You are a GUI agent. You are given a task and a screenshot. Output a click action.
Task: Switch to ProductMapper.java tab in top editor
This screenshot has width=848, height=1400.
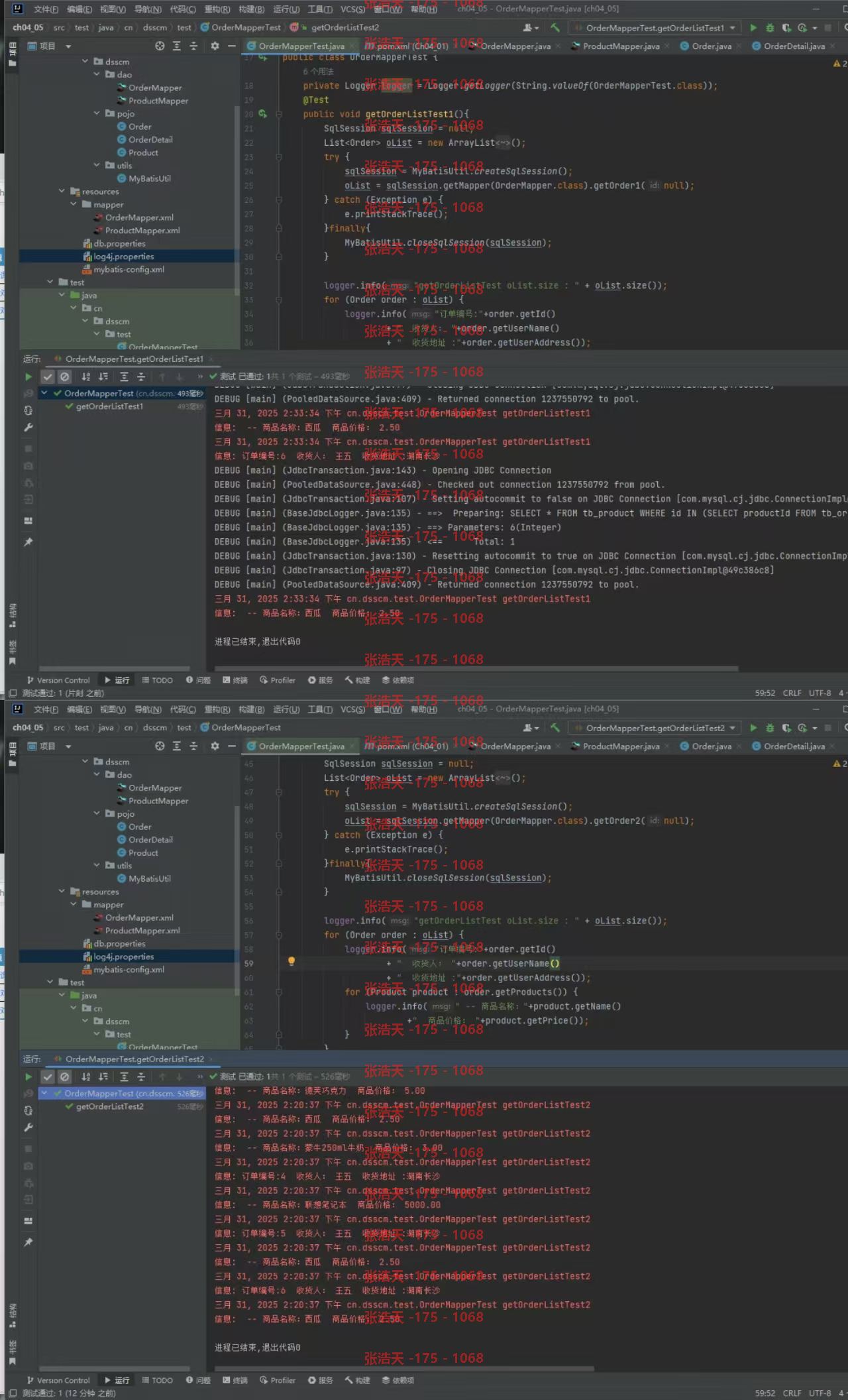click(x=621, y=46)
